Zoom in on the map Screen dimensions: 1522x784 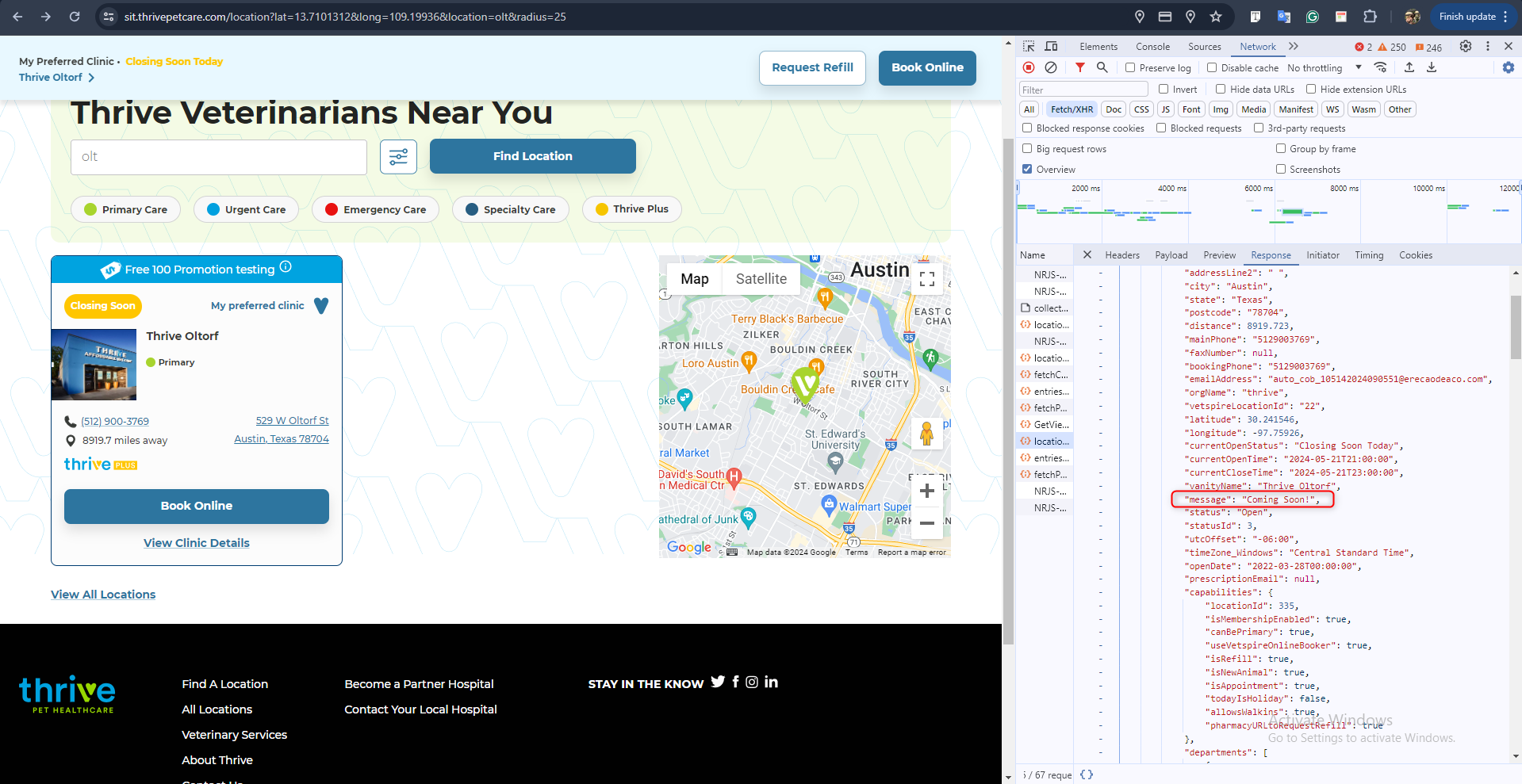[x=927, y=491]
